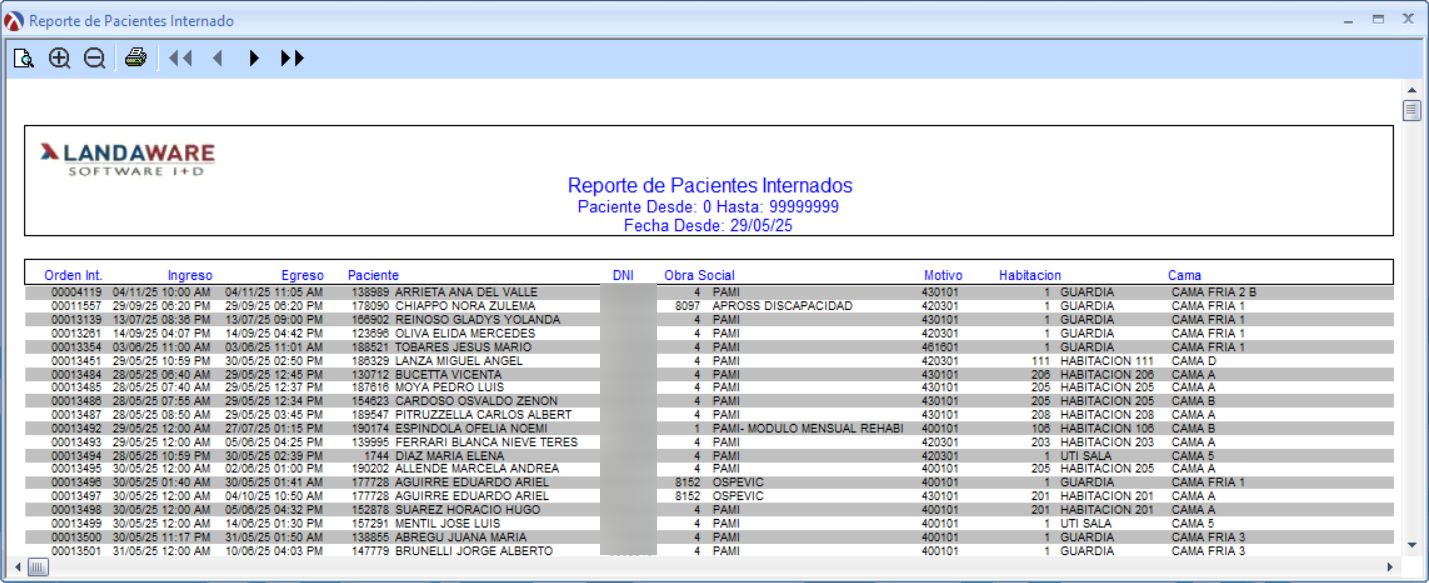Image resolution: width=1429 pixels, height=583 pixels.
Task: Select patient MENTIL JOSE LUIS
Action: 447,523
